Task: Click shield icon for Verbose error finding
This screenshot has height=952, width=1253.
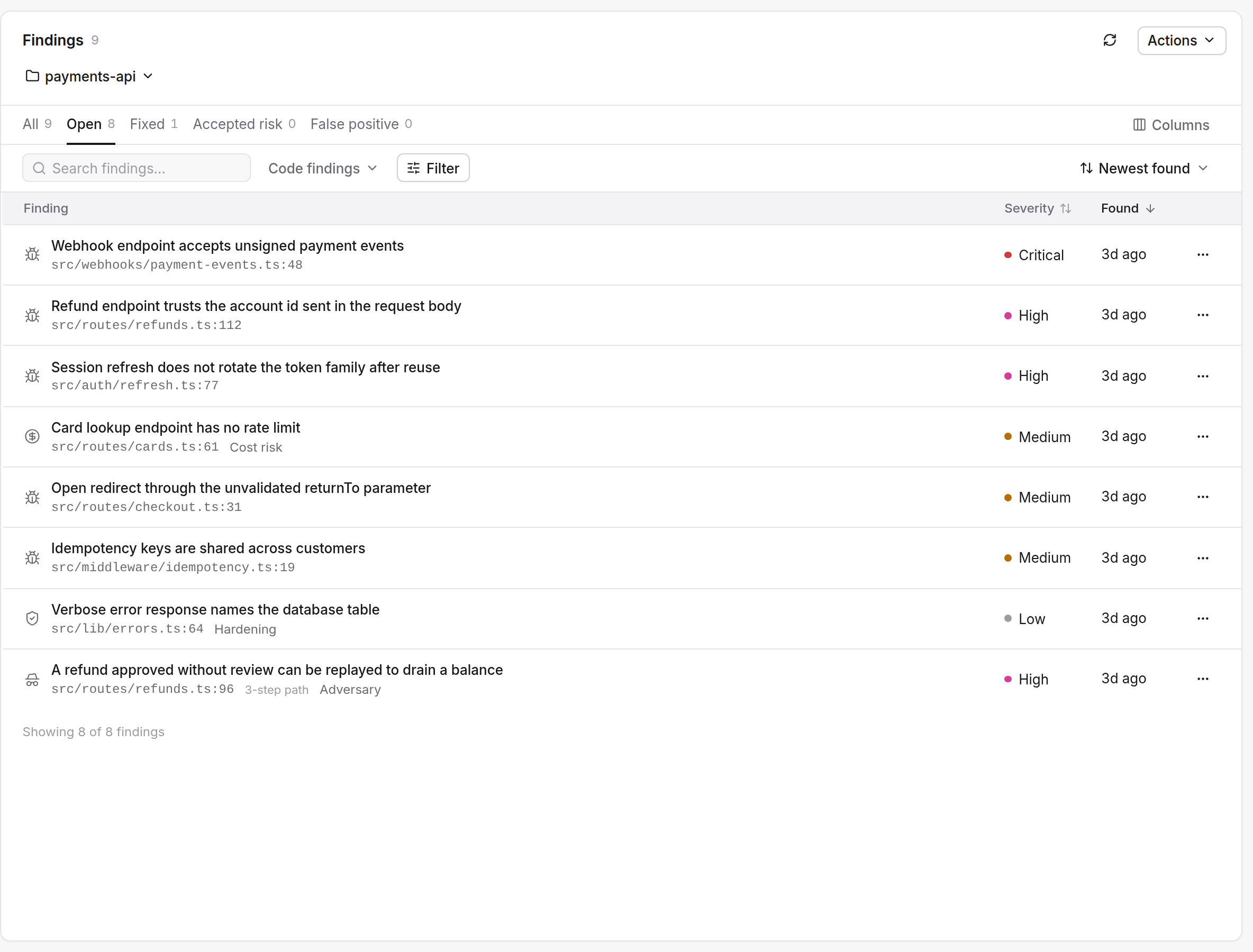Action: [x=32, y=618]
